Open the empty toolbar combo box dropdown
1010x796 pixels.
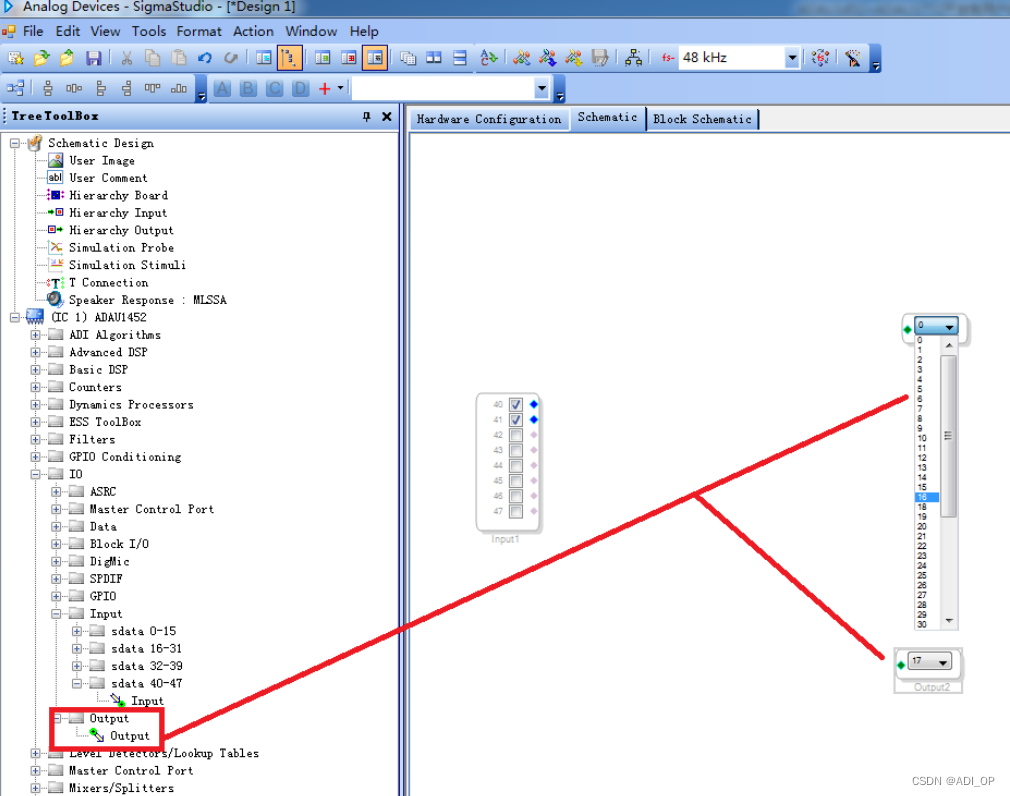pos(542,88)
